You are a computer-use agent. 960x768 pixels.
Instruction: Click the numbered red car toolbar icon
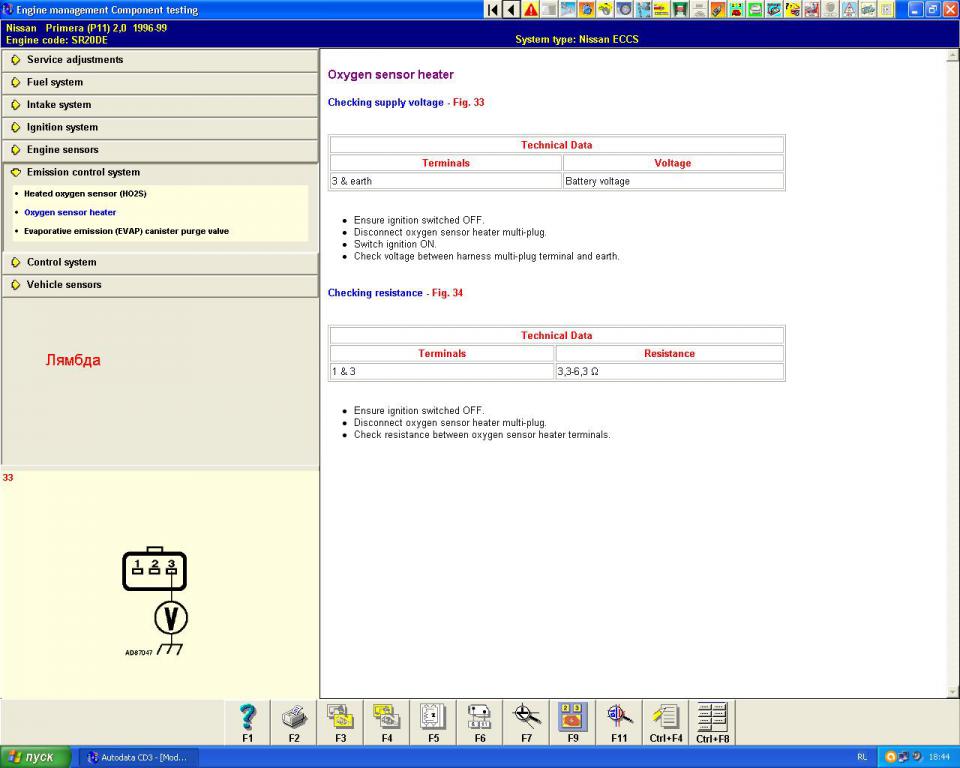[737, 10]
